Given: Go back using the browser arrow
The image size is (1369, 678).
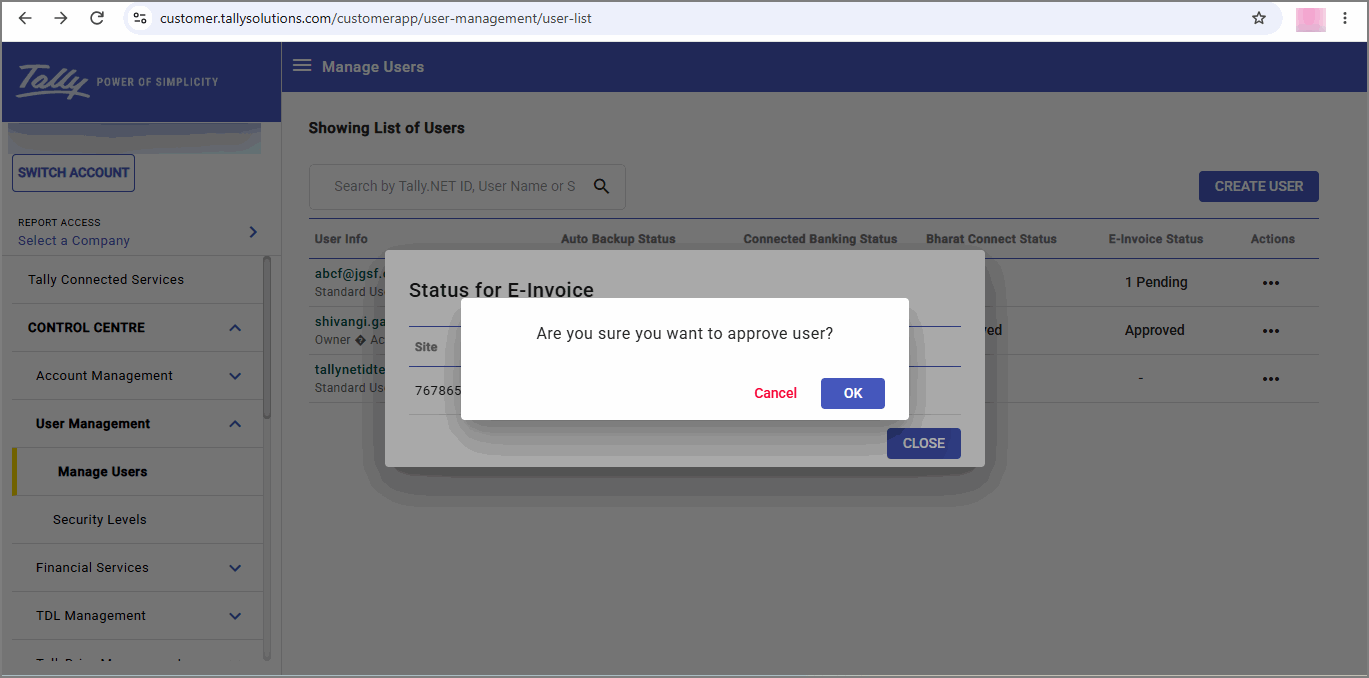Looking at the screenshot, I should tap(25, 18).
